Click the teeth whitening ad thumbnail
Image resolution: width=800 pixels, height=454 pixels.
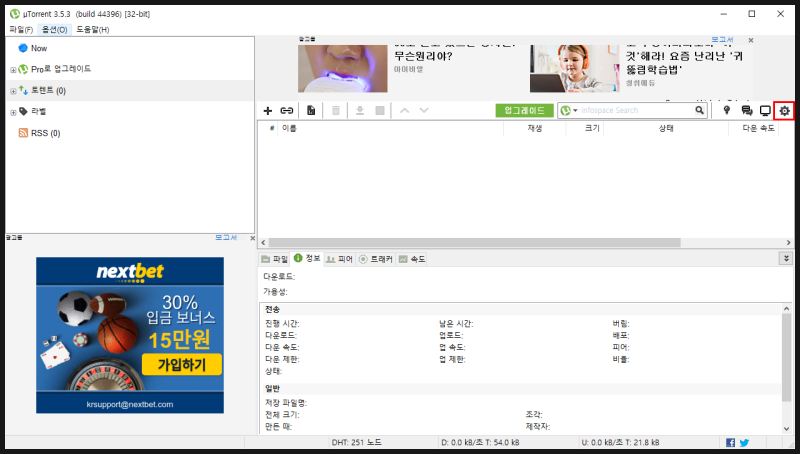pyautogui.click(x=342, y=68)
